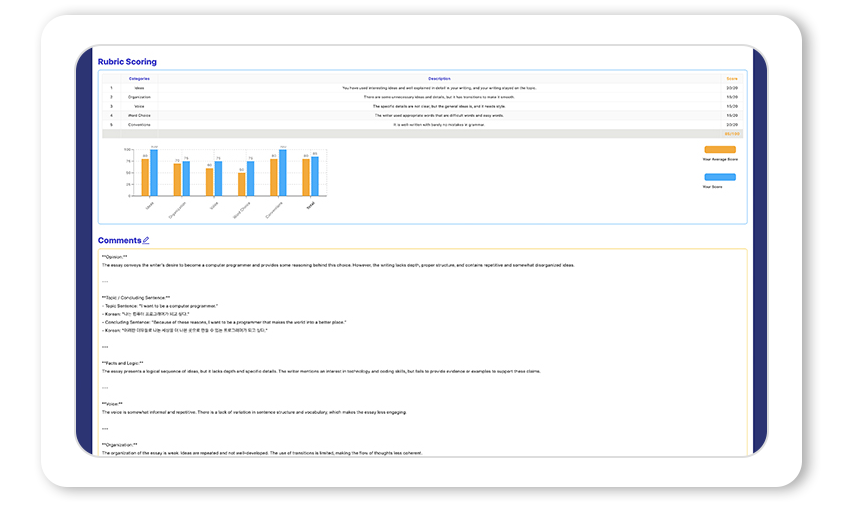Viewport: 847px width, 506px height.
Task: Click the orange Word Choice bar in chart
Action: click(241, 184)
